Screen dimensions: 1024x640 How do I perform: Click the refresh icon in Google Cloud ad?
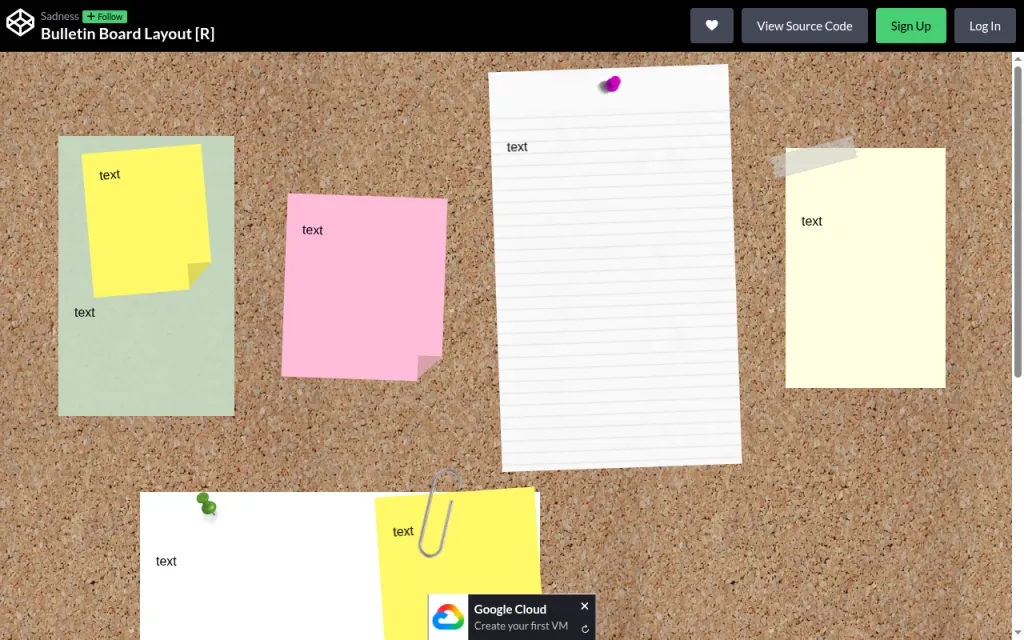585,630
